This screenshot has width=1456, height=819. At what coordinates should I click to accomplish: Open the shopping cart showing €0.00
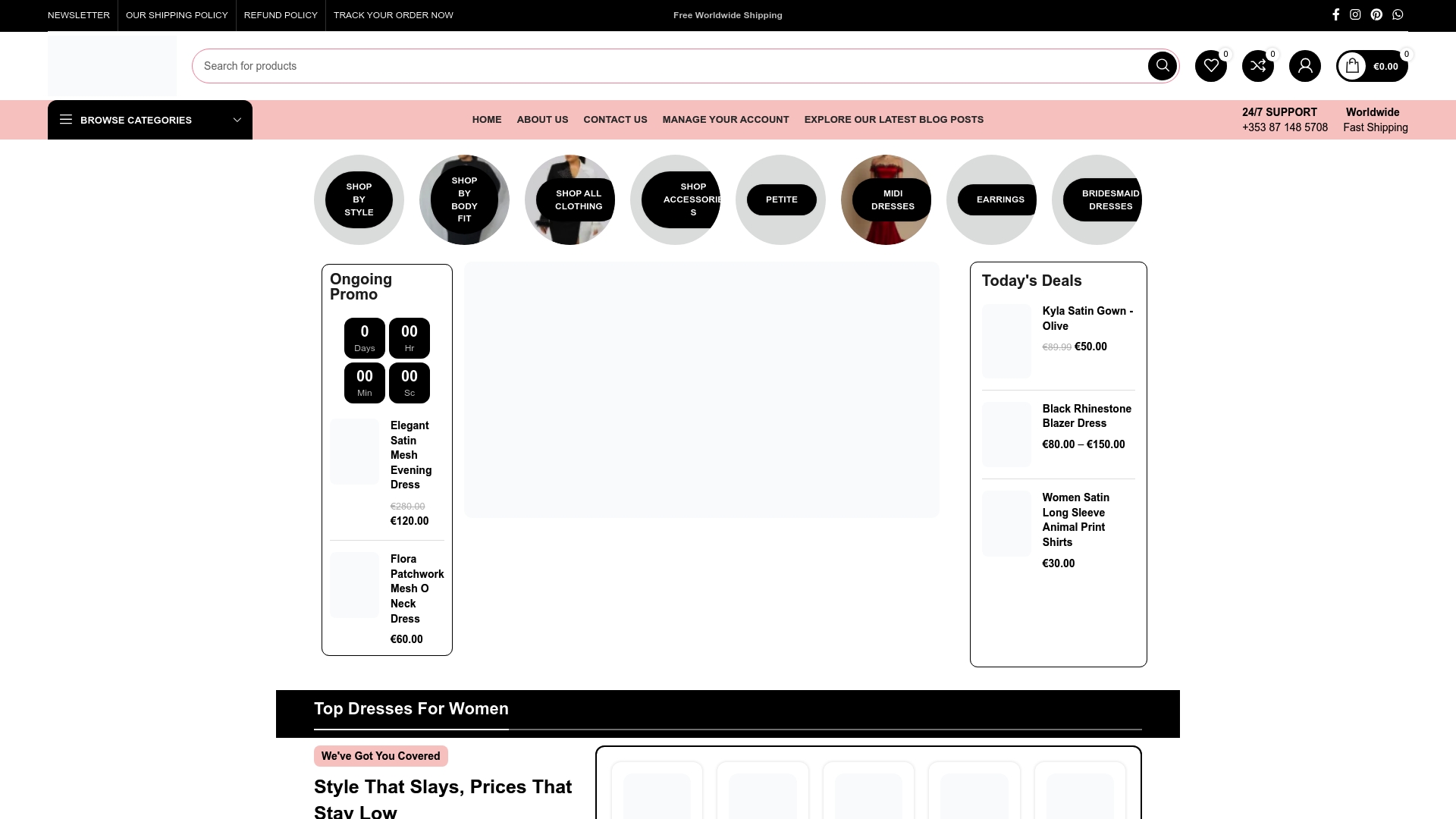[x=1372, y=66]
